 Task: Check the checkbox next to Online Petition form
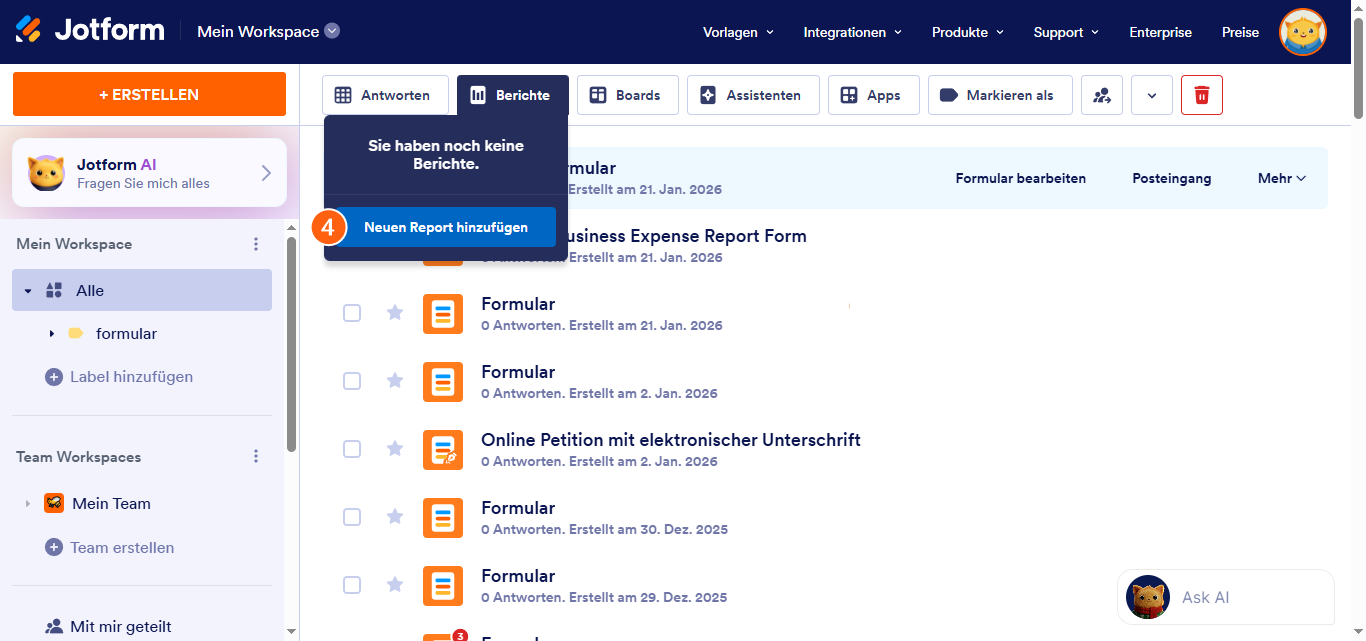pos(352,449)
